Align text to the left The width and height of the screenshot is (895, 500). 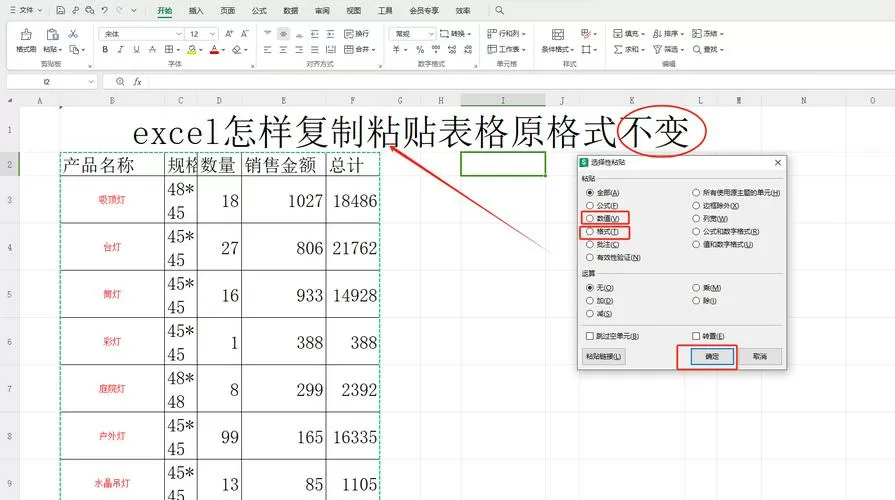[x=268, y=50]
